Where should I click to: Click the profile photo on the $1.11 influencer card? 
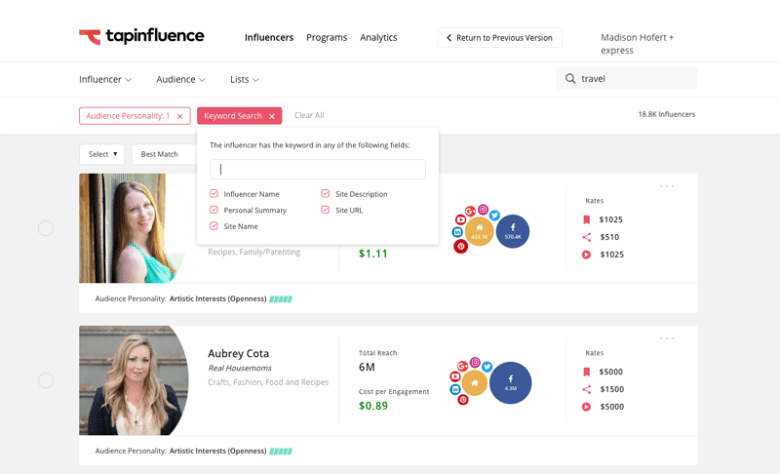pyautogui.click(x=132, y=228)
